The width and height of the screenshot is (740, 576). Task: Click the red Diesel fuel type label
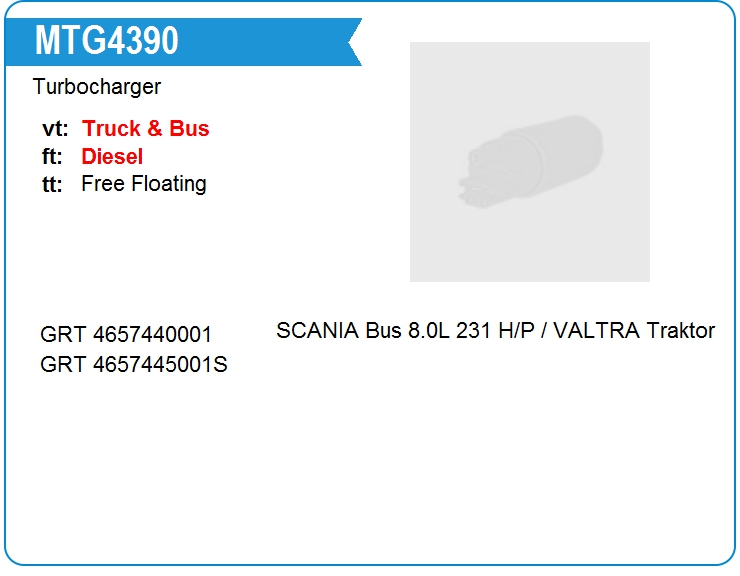pyautogui.click(x=112, y=156)
